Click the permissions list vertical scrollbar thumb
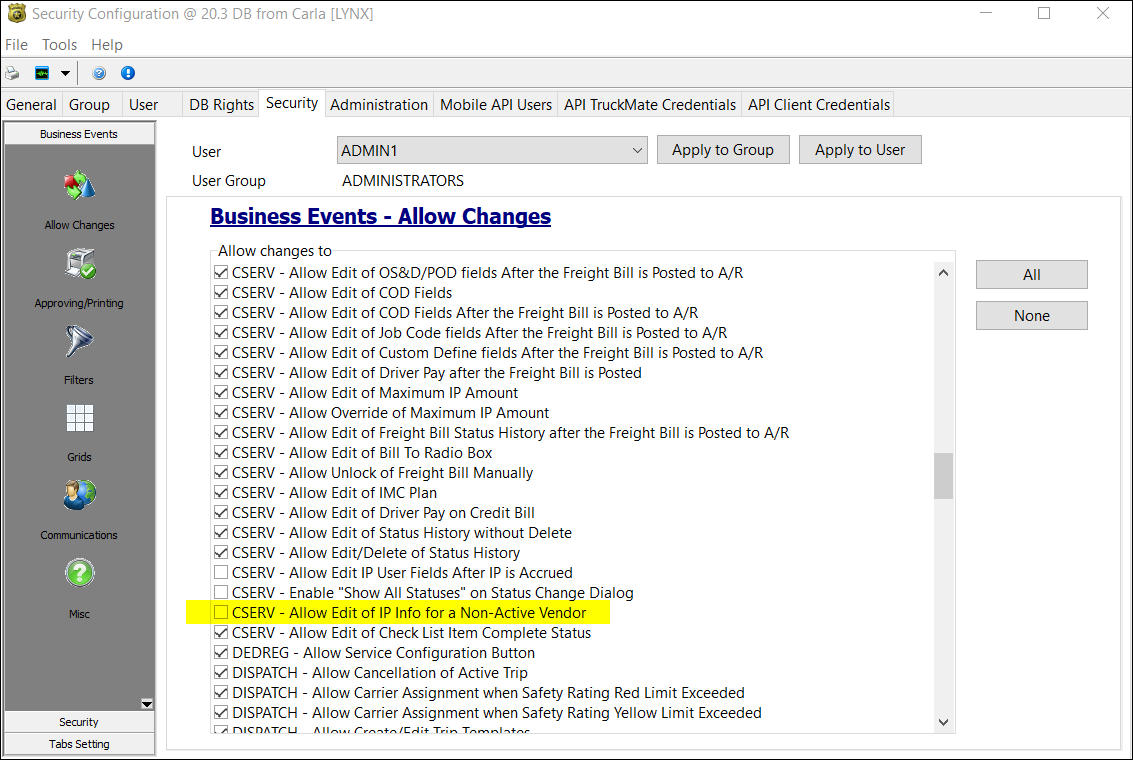 (943, 476)
